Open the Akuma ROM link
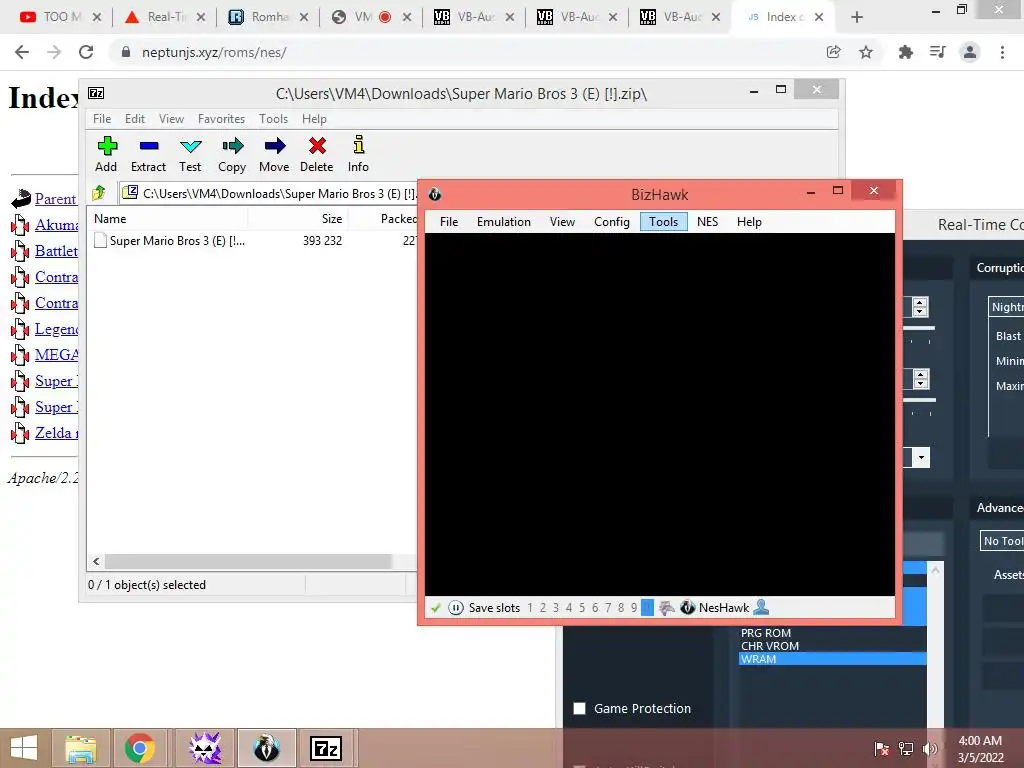Image resolution: width=1024 pixels, height=768 pixels. coord(57,225)
